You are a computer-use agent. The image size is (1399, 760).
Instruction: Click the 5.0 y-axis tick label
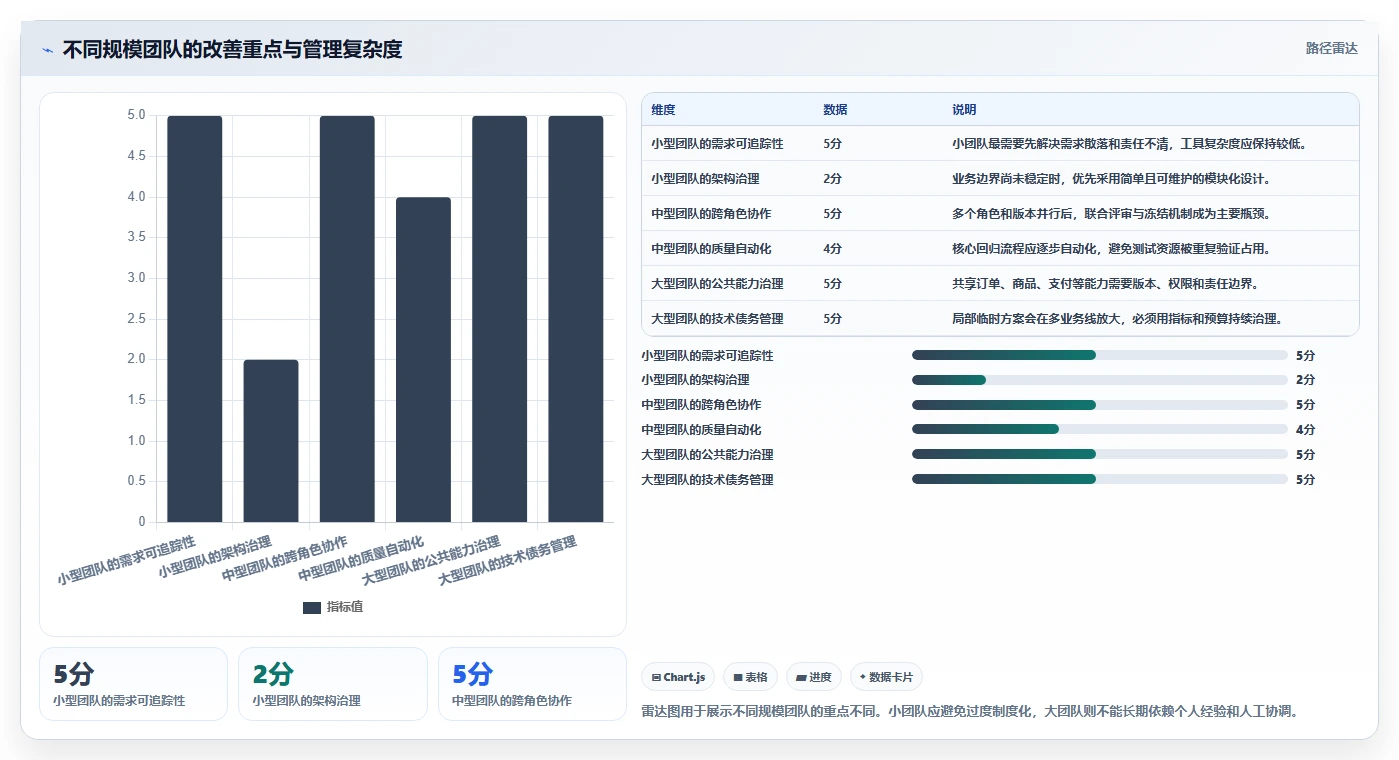(136, 115)
